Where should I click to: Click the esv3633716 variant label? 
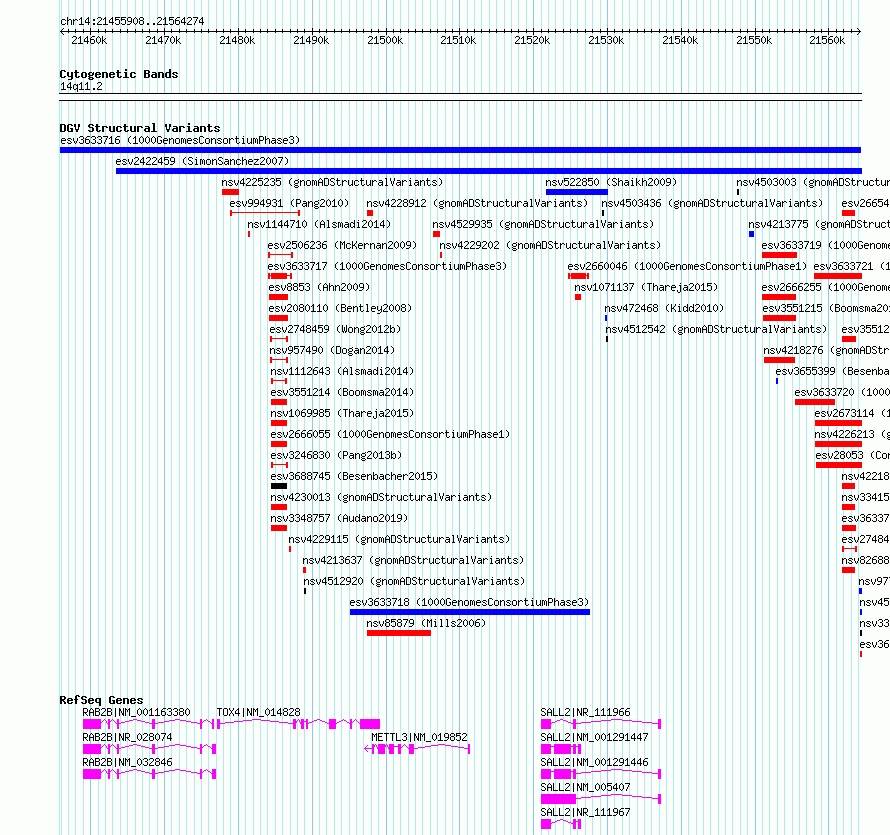[x=180, y=140]
